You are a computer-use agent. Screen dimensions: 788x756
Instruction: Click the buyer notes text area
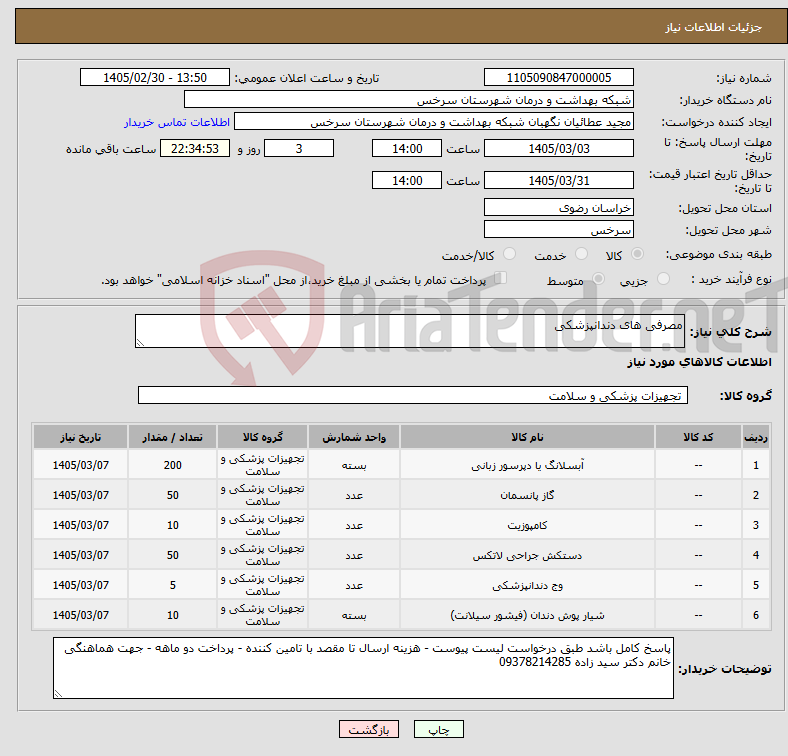(363, 668)
